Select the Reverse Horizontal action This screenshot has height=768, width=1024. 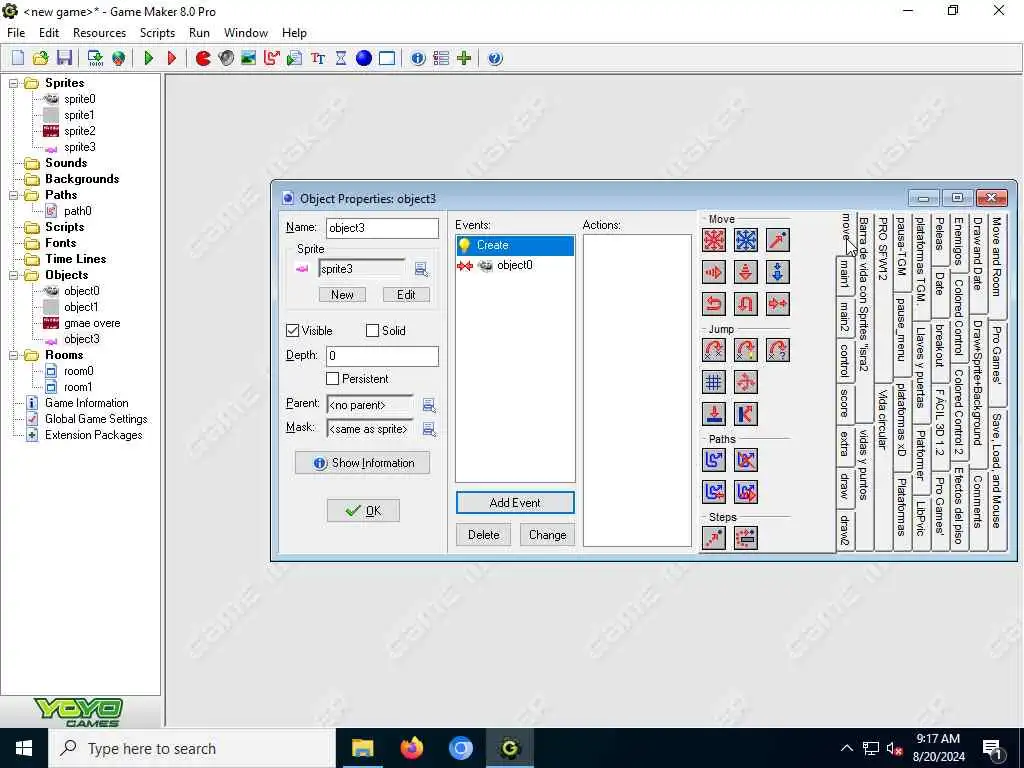tap(714, 304)
